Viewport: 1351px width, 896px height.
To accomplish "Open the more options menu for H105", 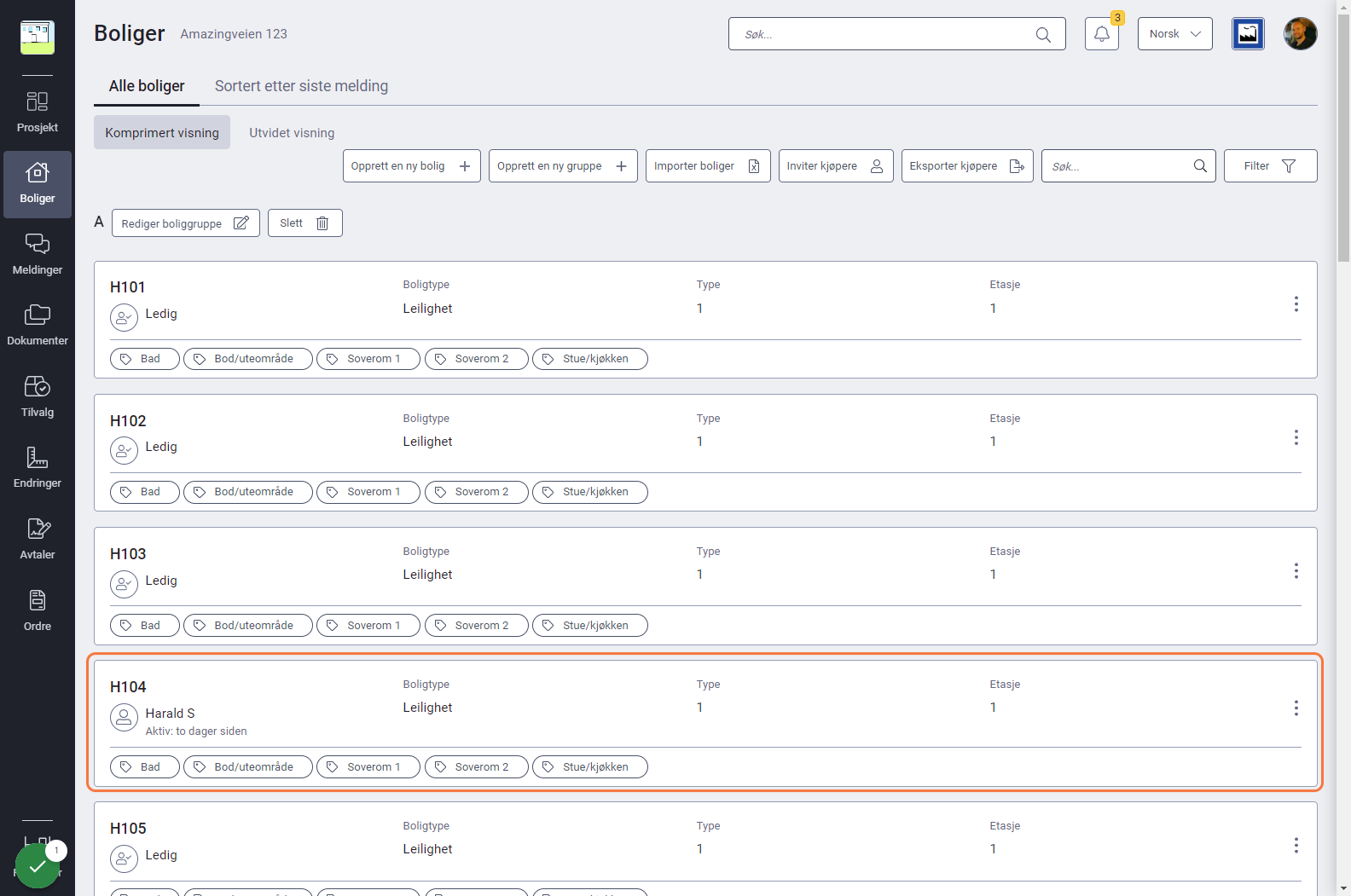I will [1296, 845].
